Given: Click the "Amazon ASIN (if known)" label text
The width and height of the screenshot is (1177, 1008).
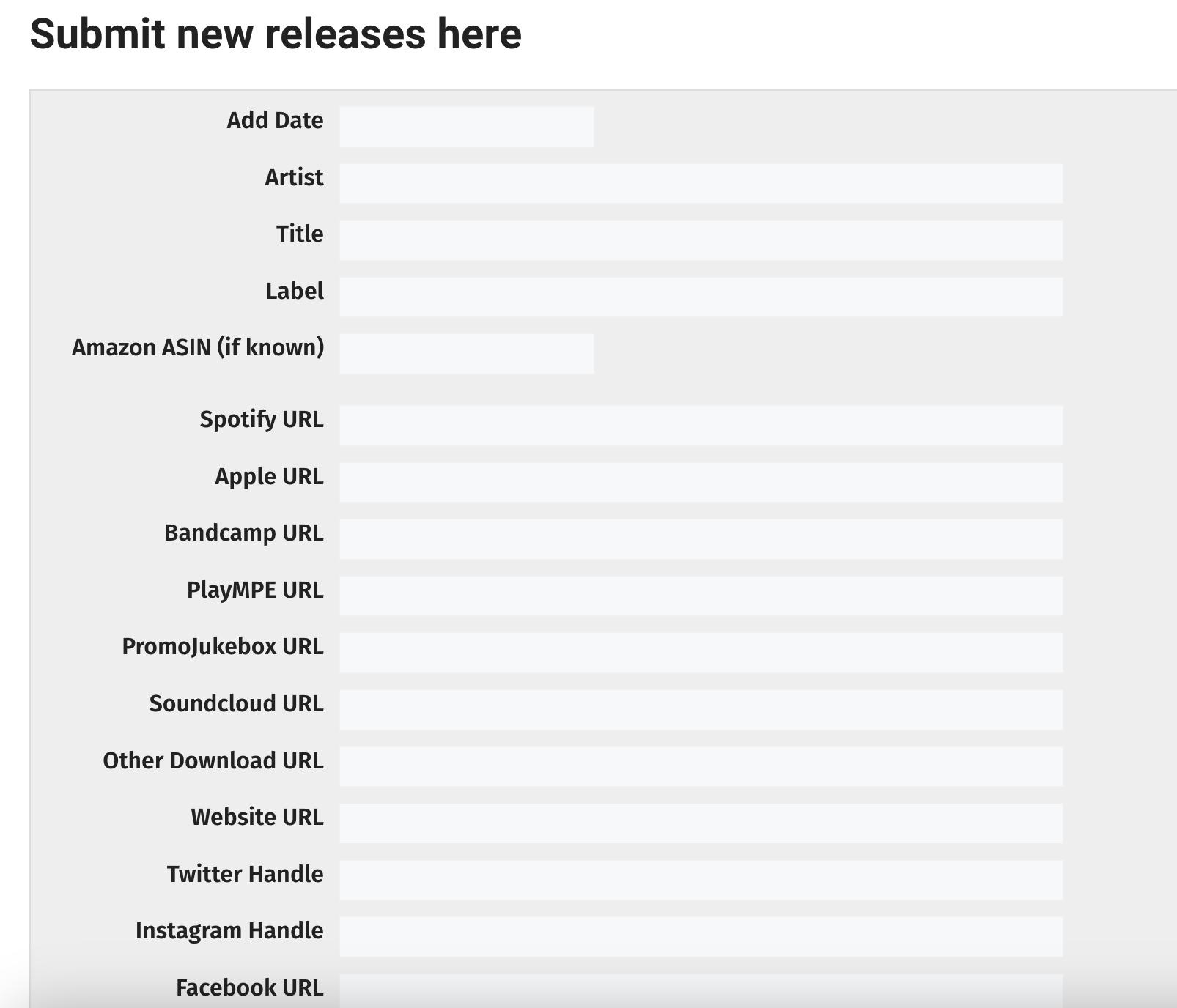Looking at the screenshot, I should [198, 347].
